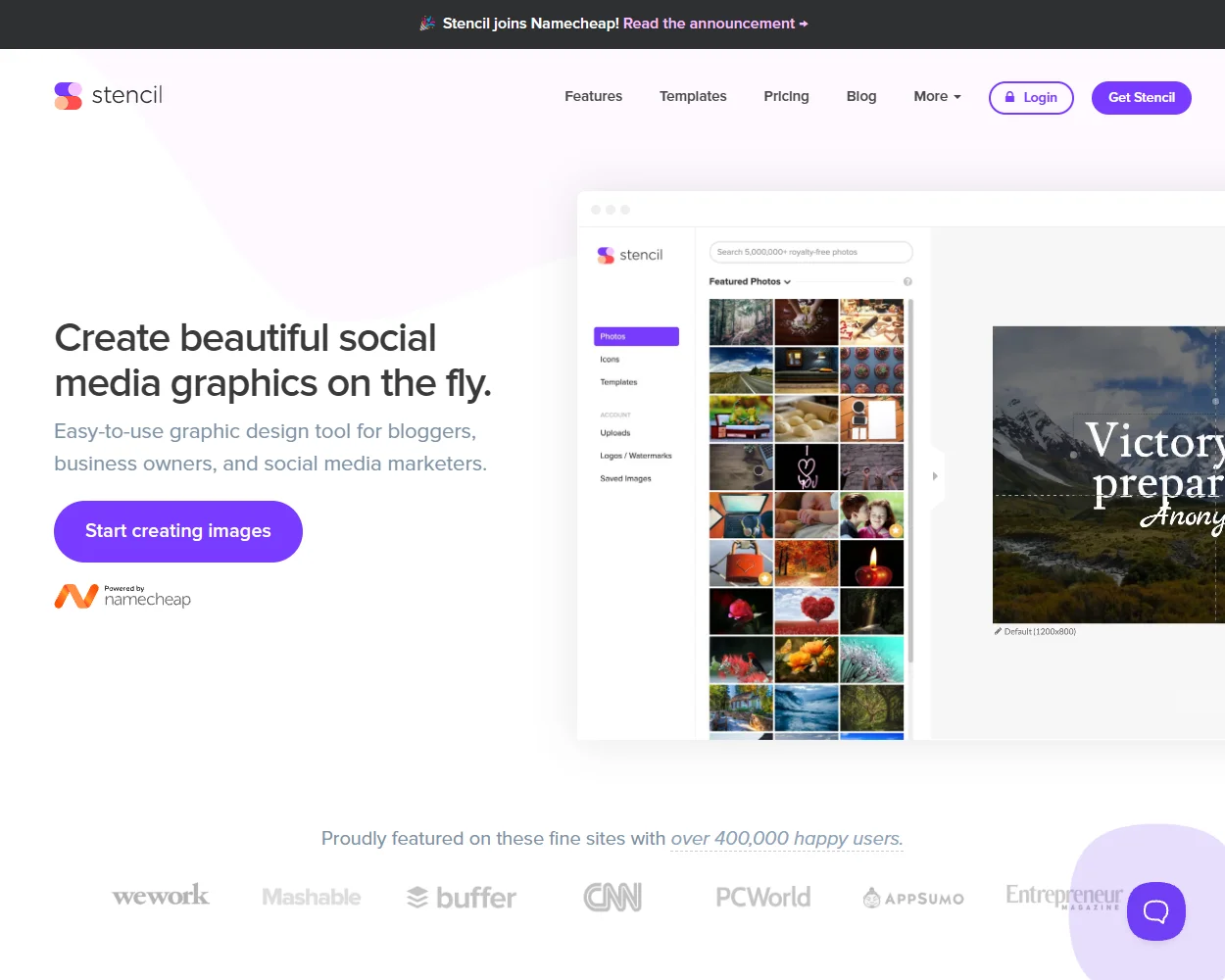Click the CNN logo
Image resolution: width=1225 pixels, height=980 pixels.
click(x=612, y=897)
